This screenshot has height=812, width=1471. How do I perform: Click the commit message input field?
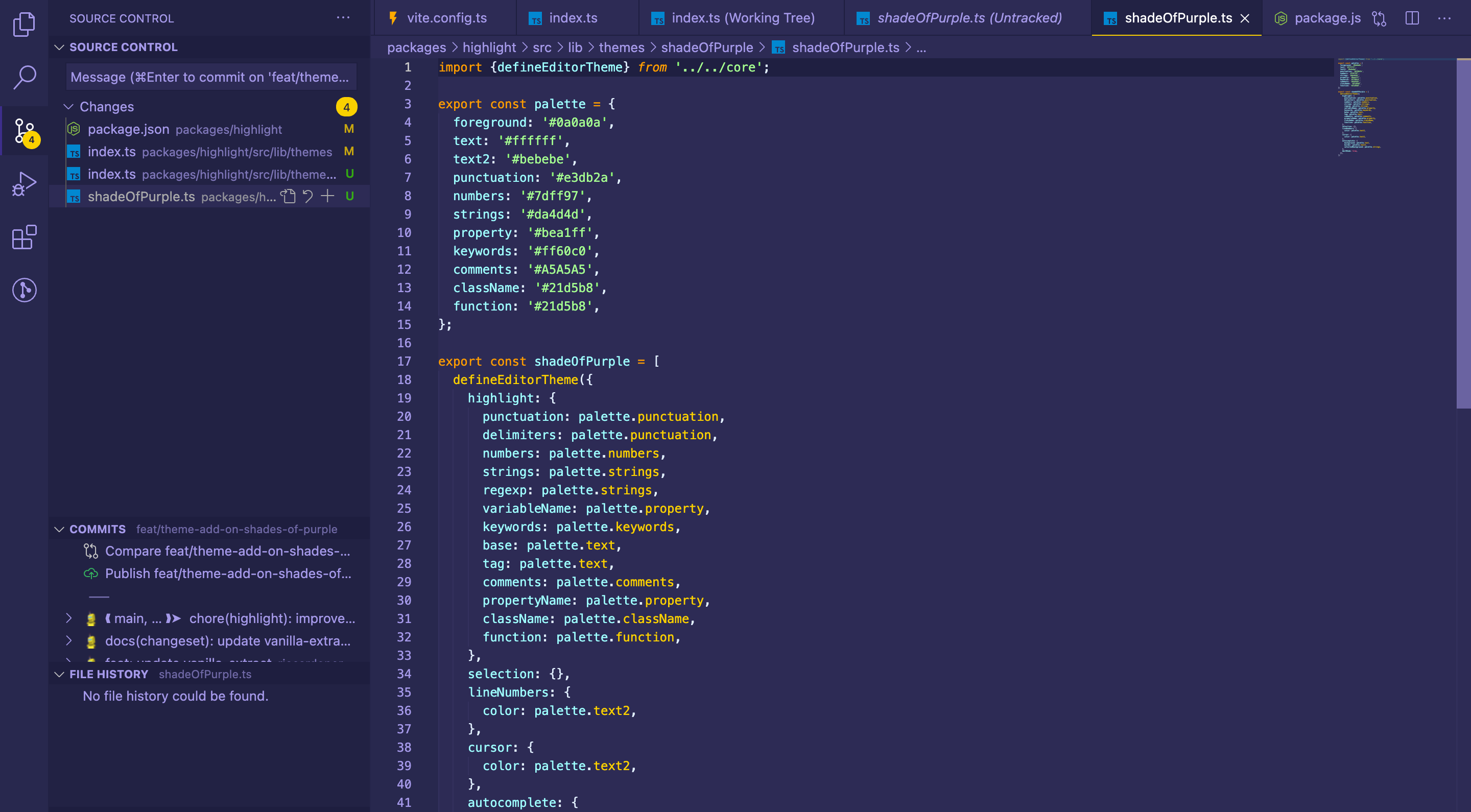click(x=211, y=77)
